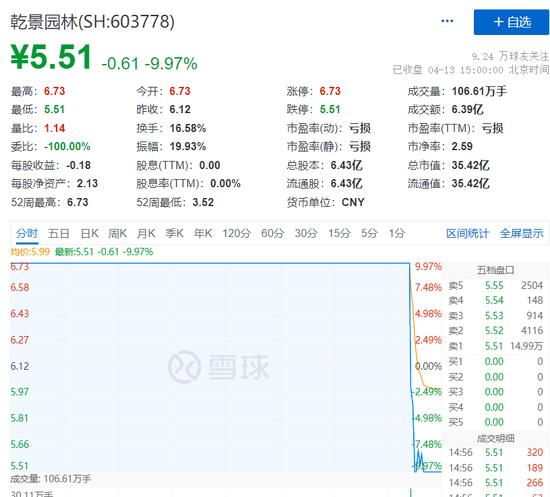
Task: Select the 卖1 order row with 14.99万
Action: (495, 346)
